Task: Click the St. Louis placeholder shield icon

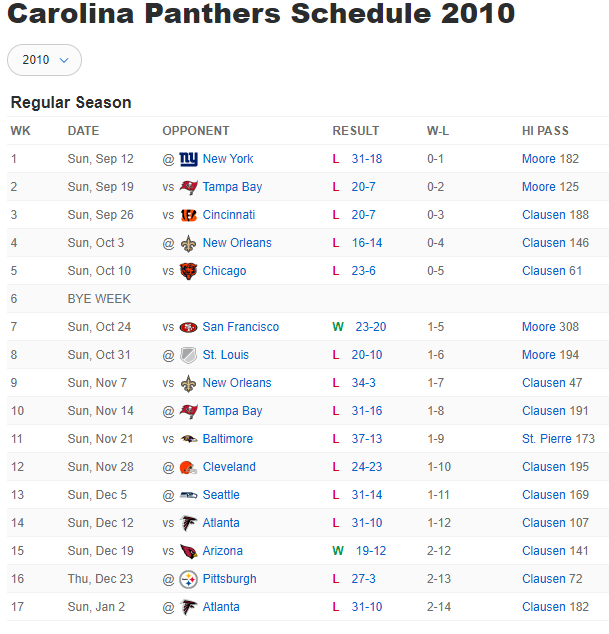Action: 188,355
